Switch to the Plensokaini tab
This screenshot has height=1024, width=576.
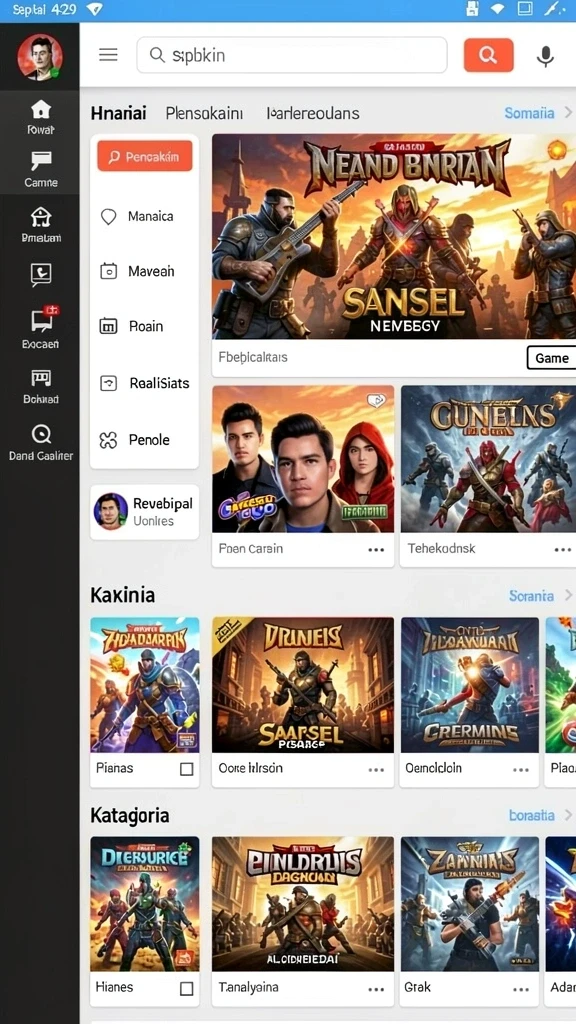click(x=204, y=113)
